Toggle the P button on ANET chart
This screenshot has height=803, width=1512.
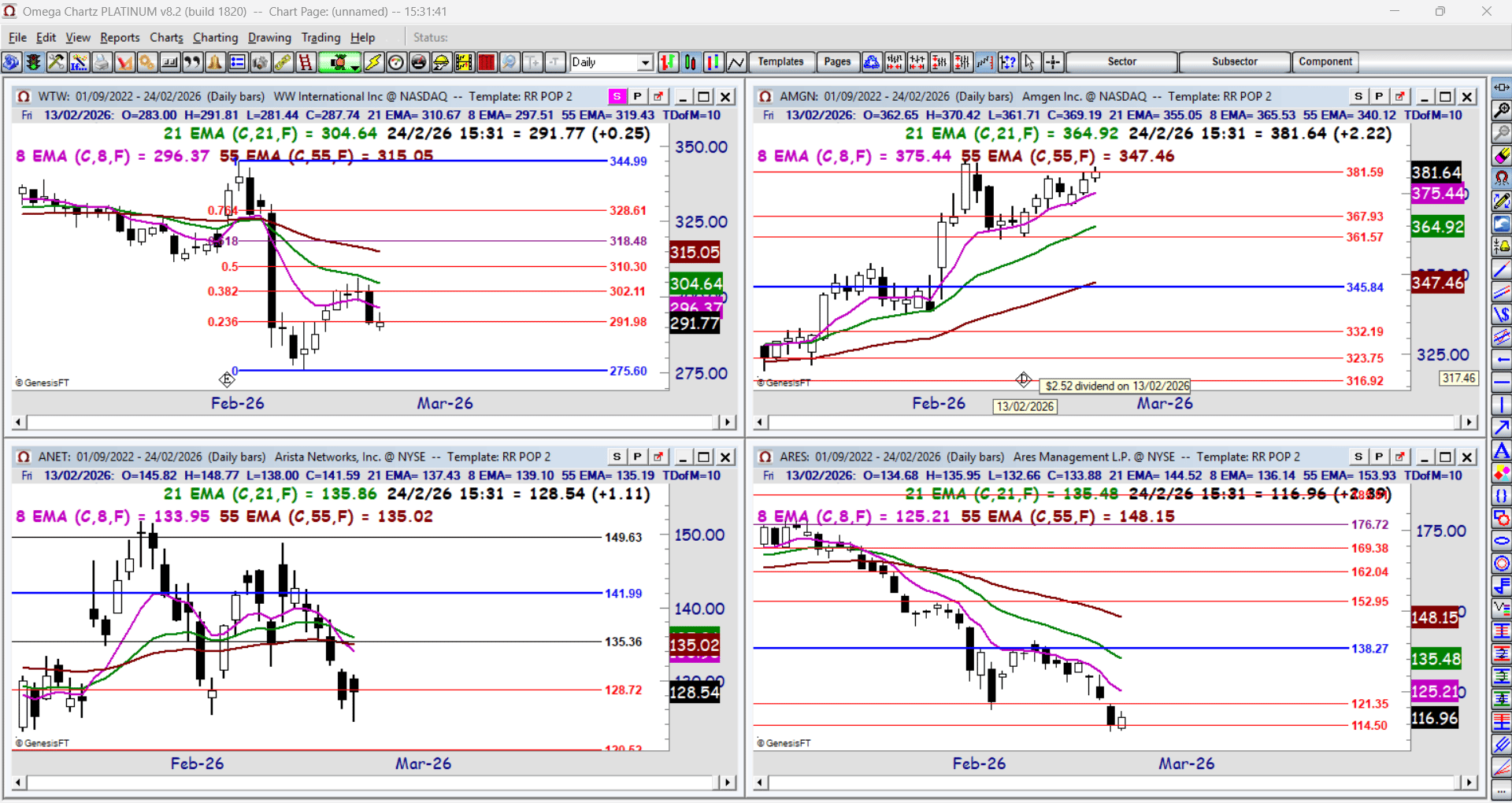pos(638,457)
